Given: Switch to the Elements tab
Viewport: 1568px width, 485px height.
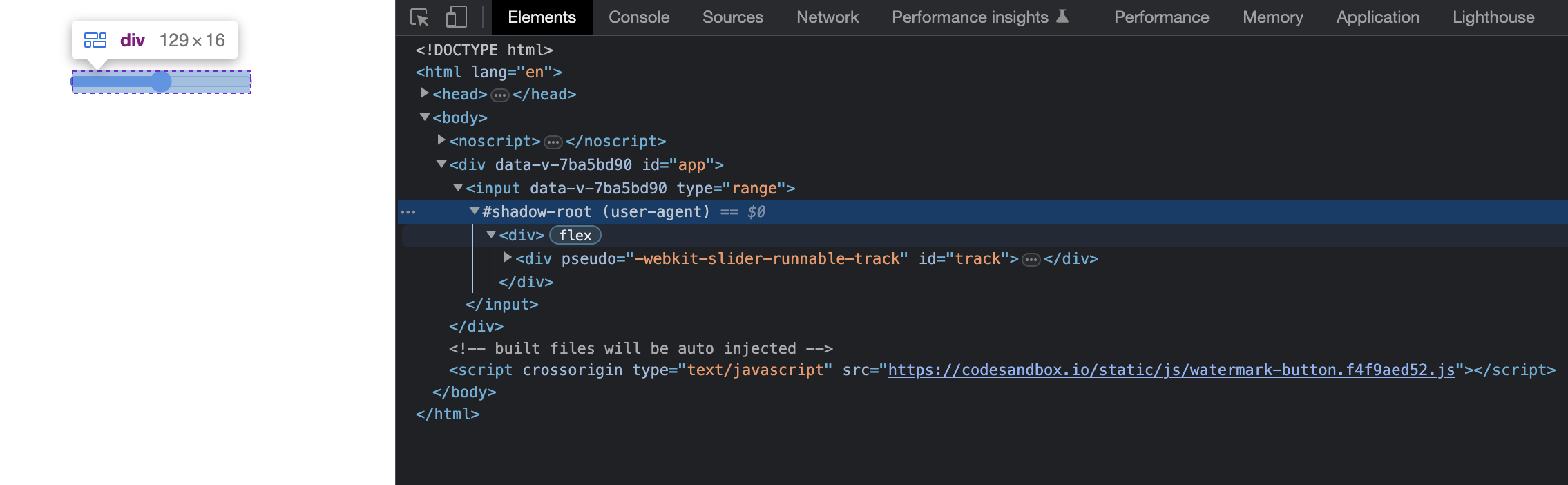Looking at the screenshot, I should click(x=542, y=17).
